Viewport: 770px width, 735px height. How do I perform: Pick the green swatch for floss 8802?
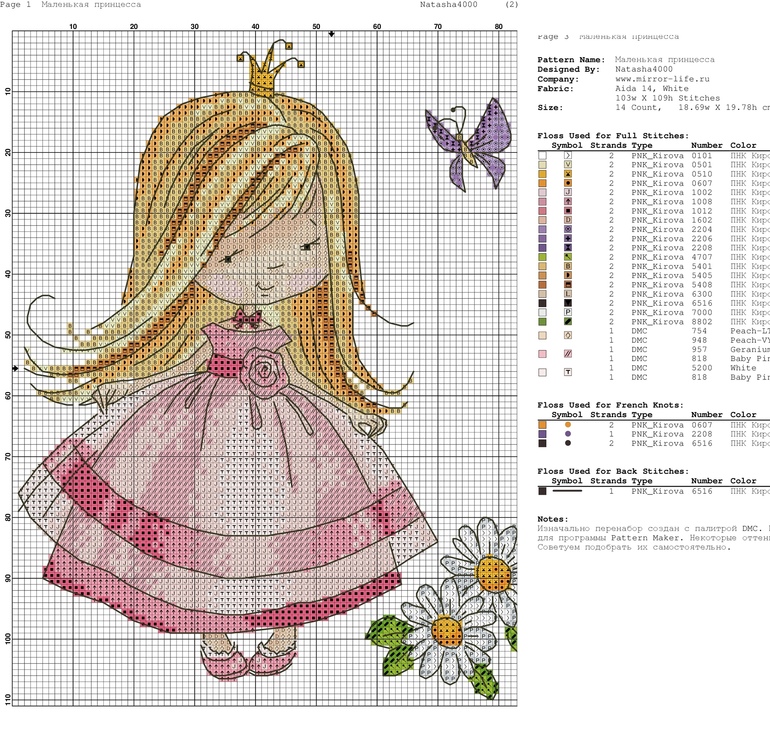click(x=543, y=322)
